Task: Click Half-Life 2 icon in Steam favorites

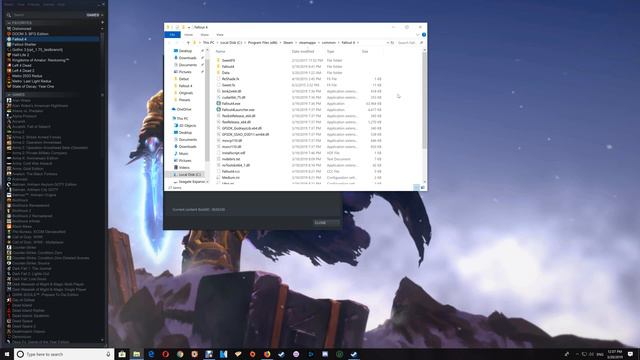Action: (x=9, y=55)
